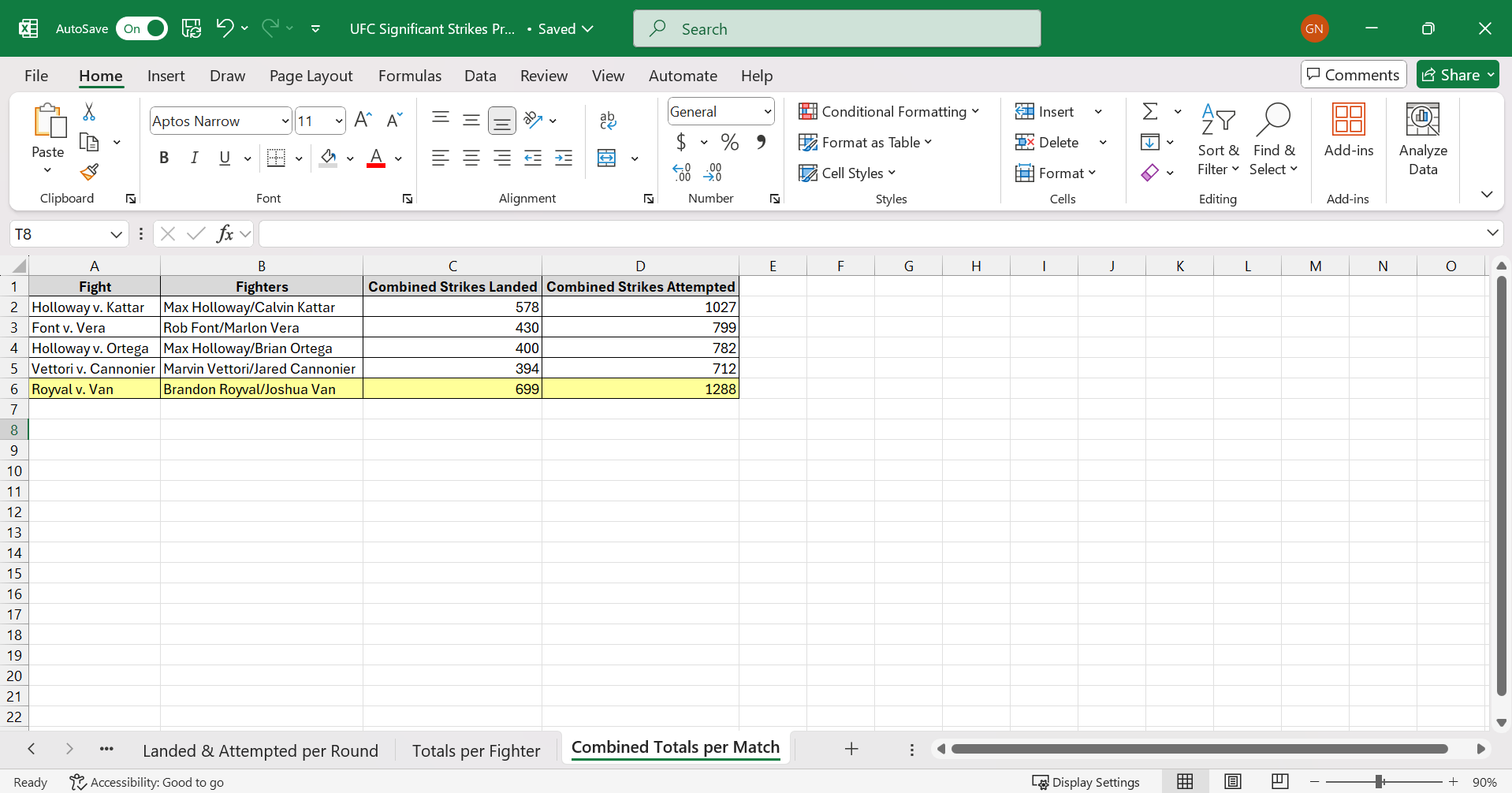This screenshot has width=1512, height=793.
Task: Open the Formulas ribbon tab
Action: click(x=410, y=76)
